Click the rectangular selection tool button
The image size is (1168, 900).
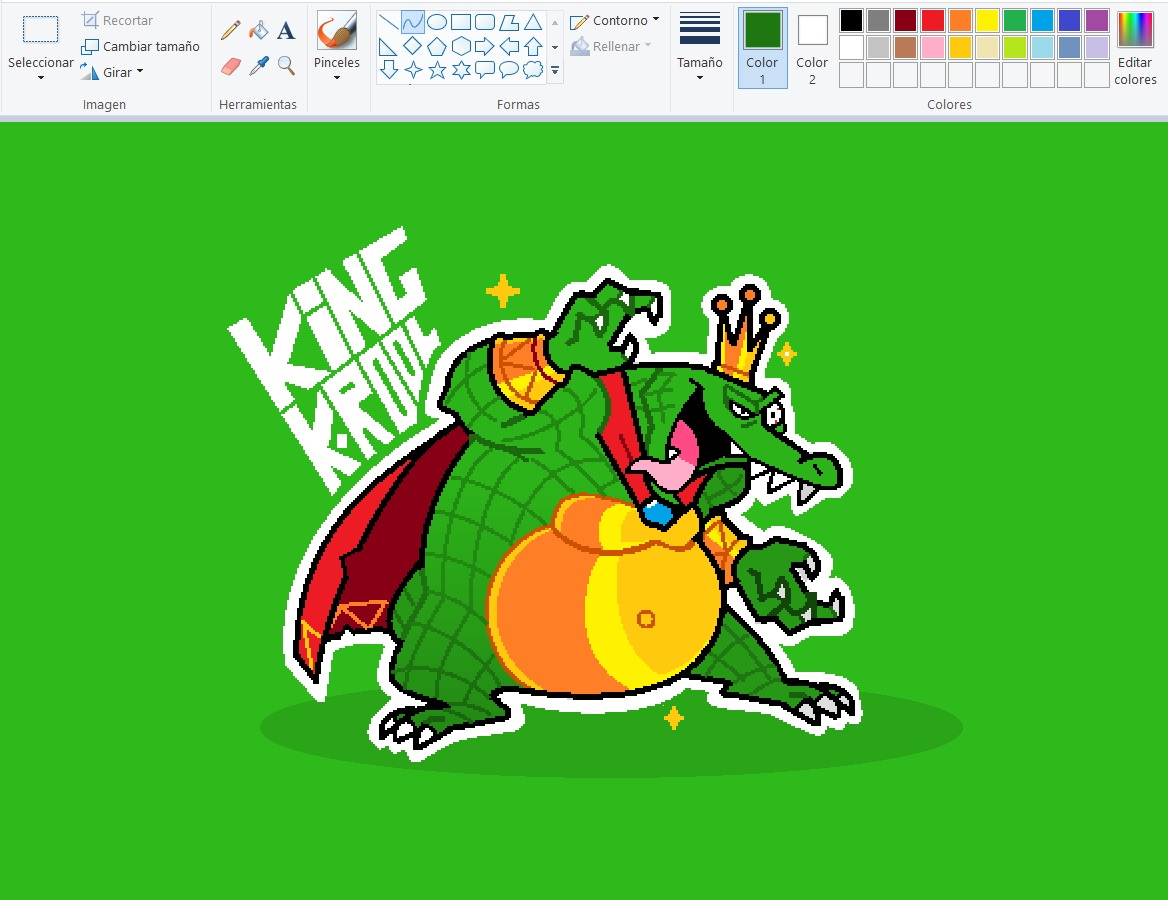coord(40,30)
